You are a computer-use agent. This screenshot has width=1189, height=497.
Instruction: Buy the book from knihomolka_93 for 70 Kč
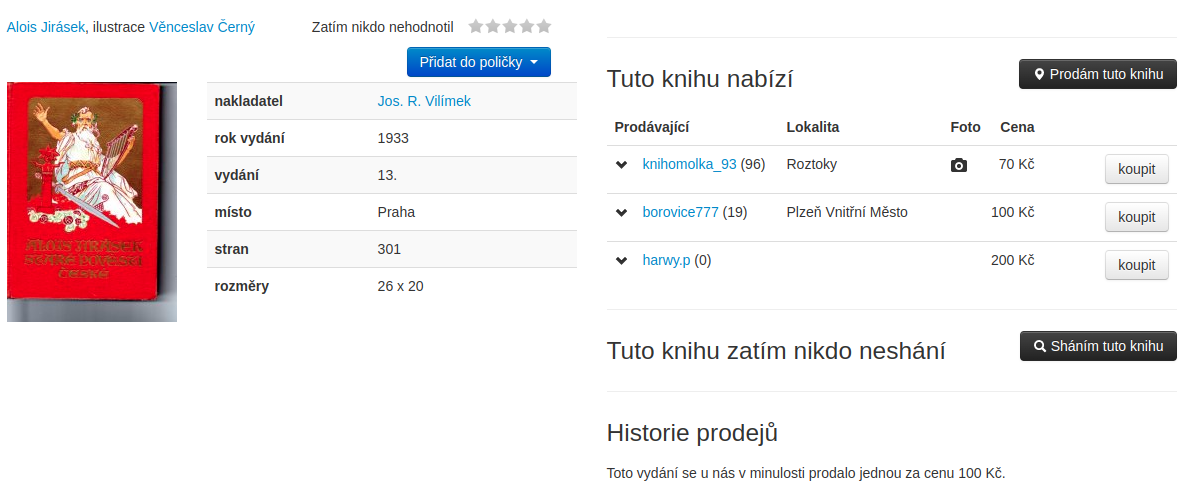(x=1136, y=169)
